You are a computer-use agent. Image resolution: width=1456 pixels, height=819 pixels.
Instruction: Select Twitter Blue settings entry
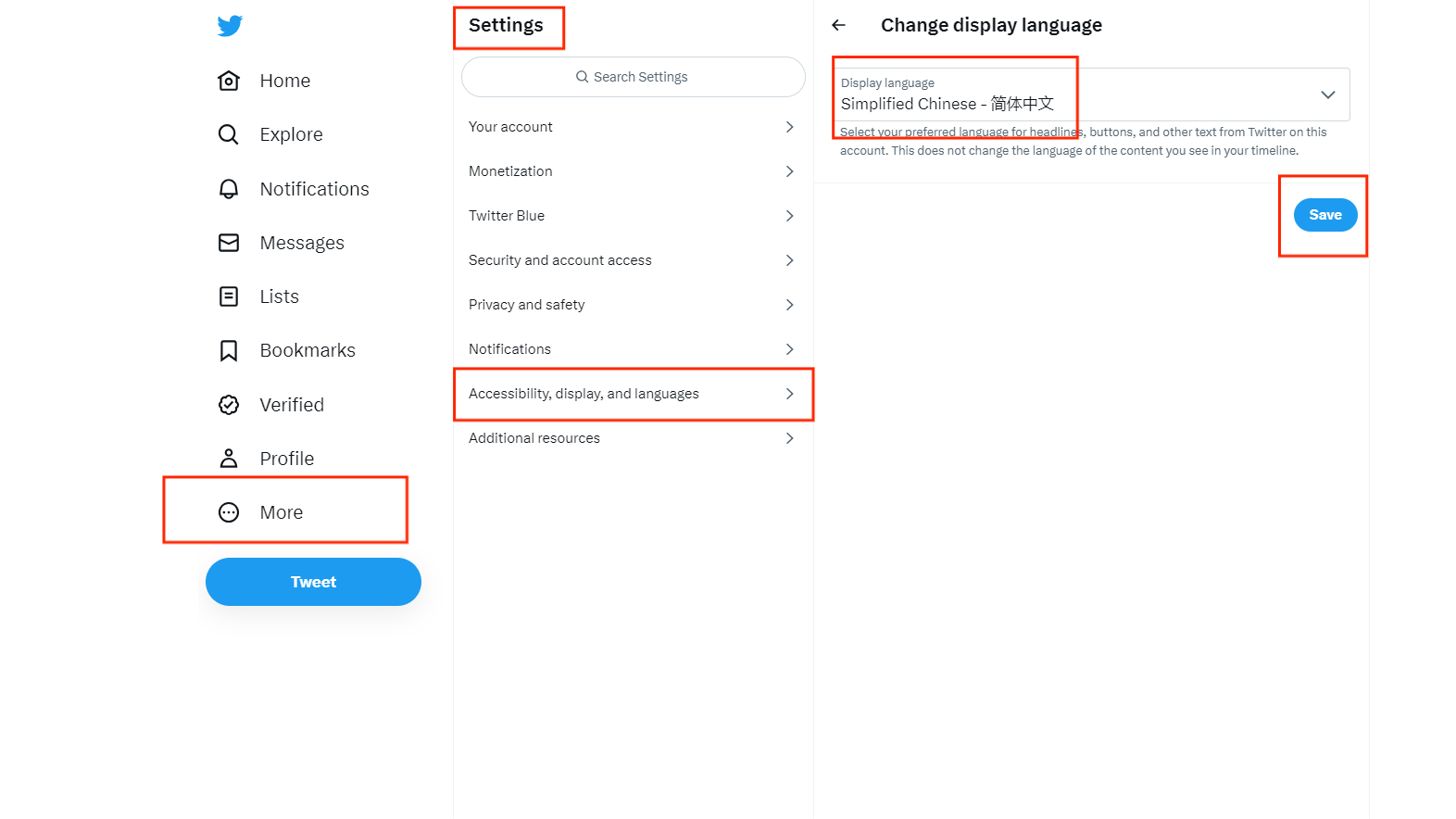[x=634, y=216]
